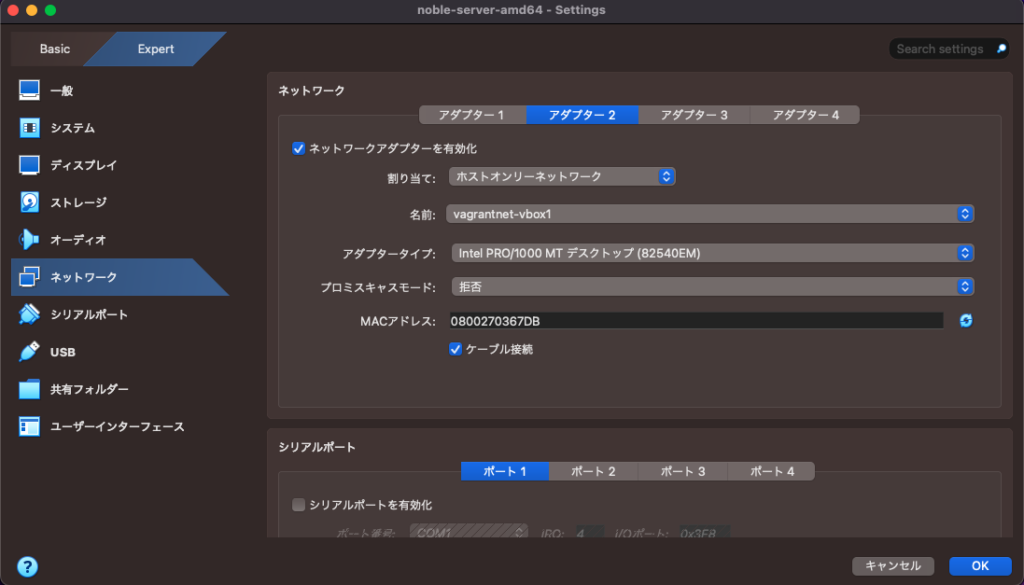This screenshot has height=585, width=1024.
Task: Disable the network adapter (ネットワークアダプターを有効化) checkbox
Action: click(298, 149)
